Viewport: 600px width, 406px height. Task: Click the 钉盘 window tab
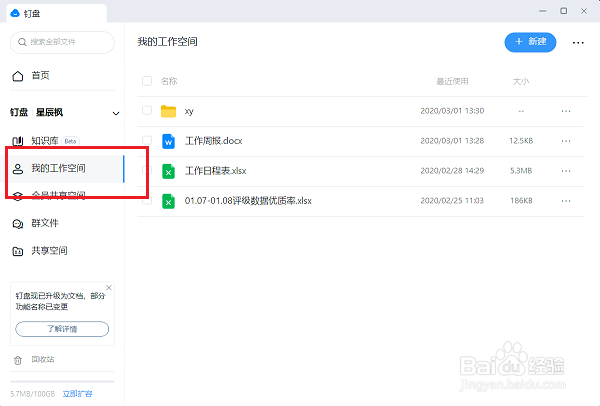point(57,14)
